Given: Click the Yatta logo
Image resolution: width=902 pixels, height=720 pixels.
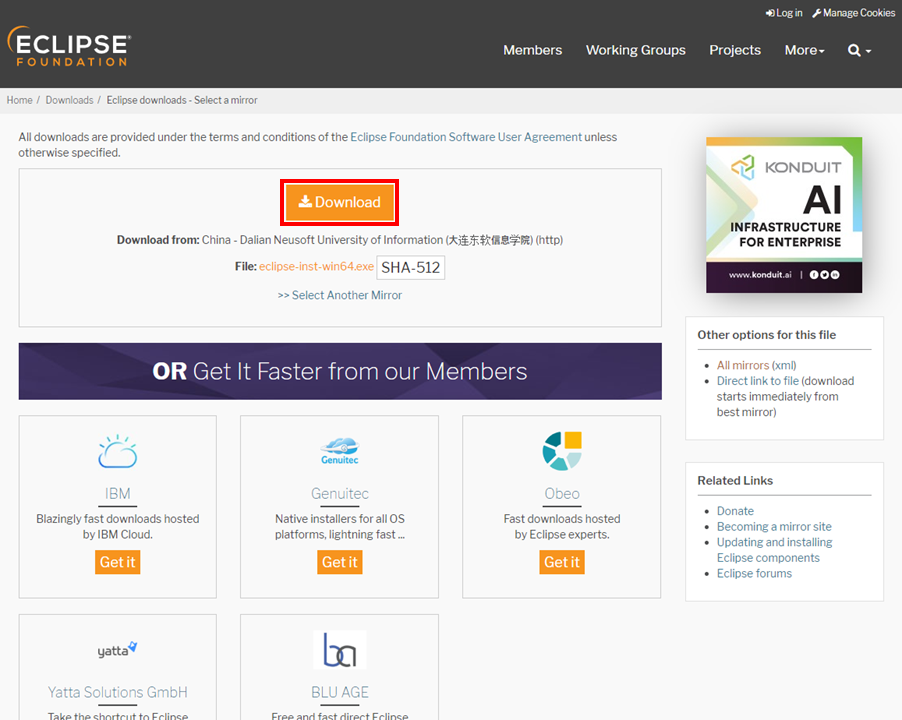Looking at the screenshot, I should (117, 650).
